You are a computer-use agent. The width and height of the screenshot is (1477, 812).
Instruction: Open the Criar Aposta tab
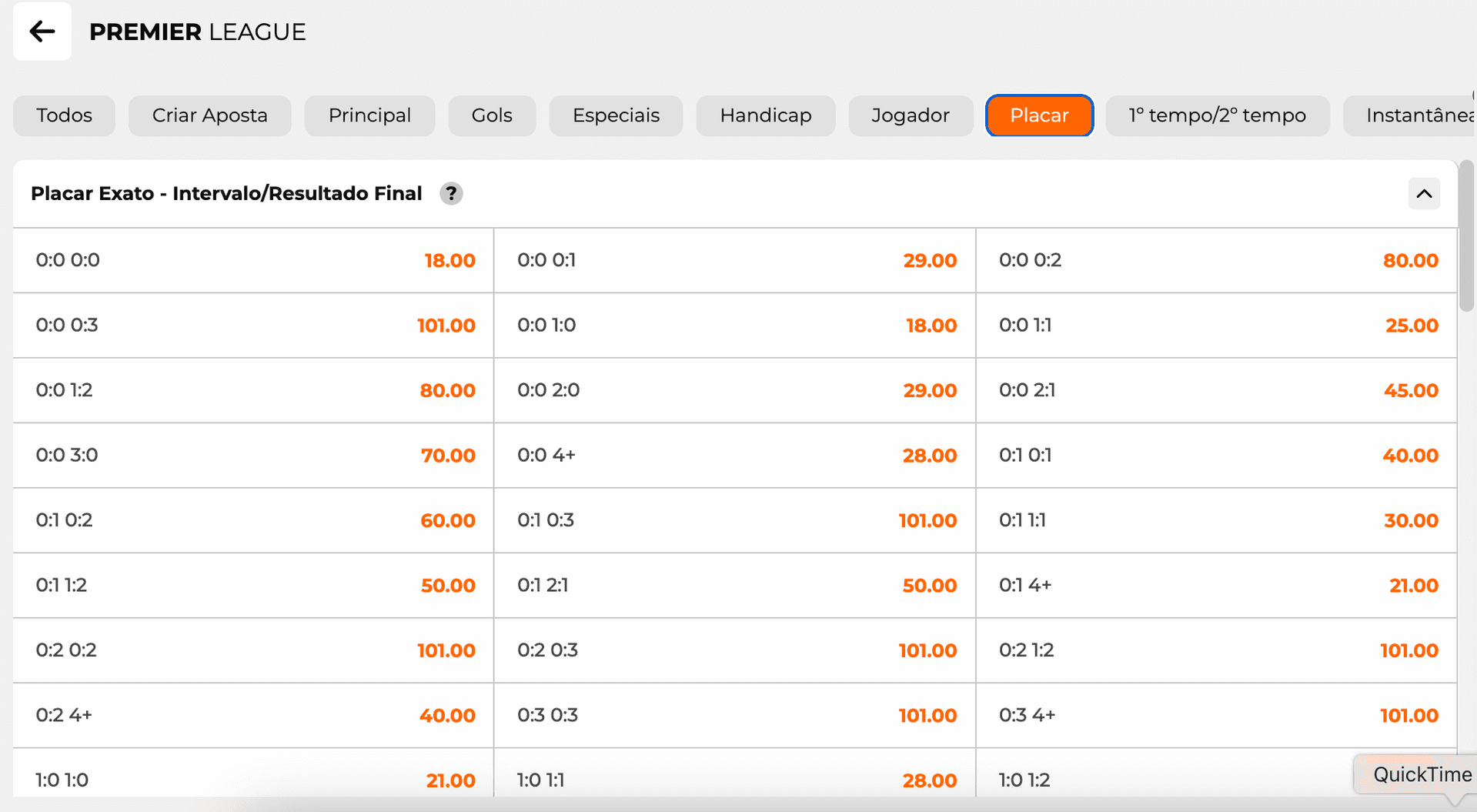210,115
